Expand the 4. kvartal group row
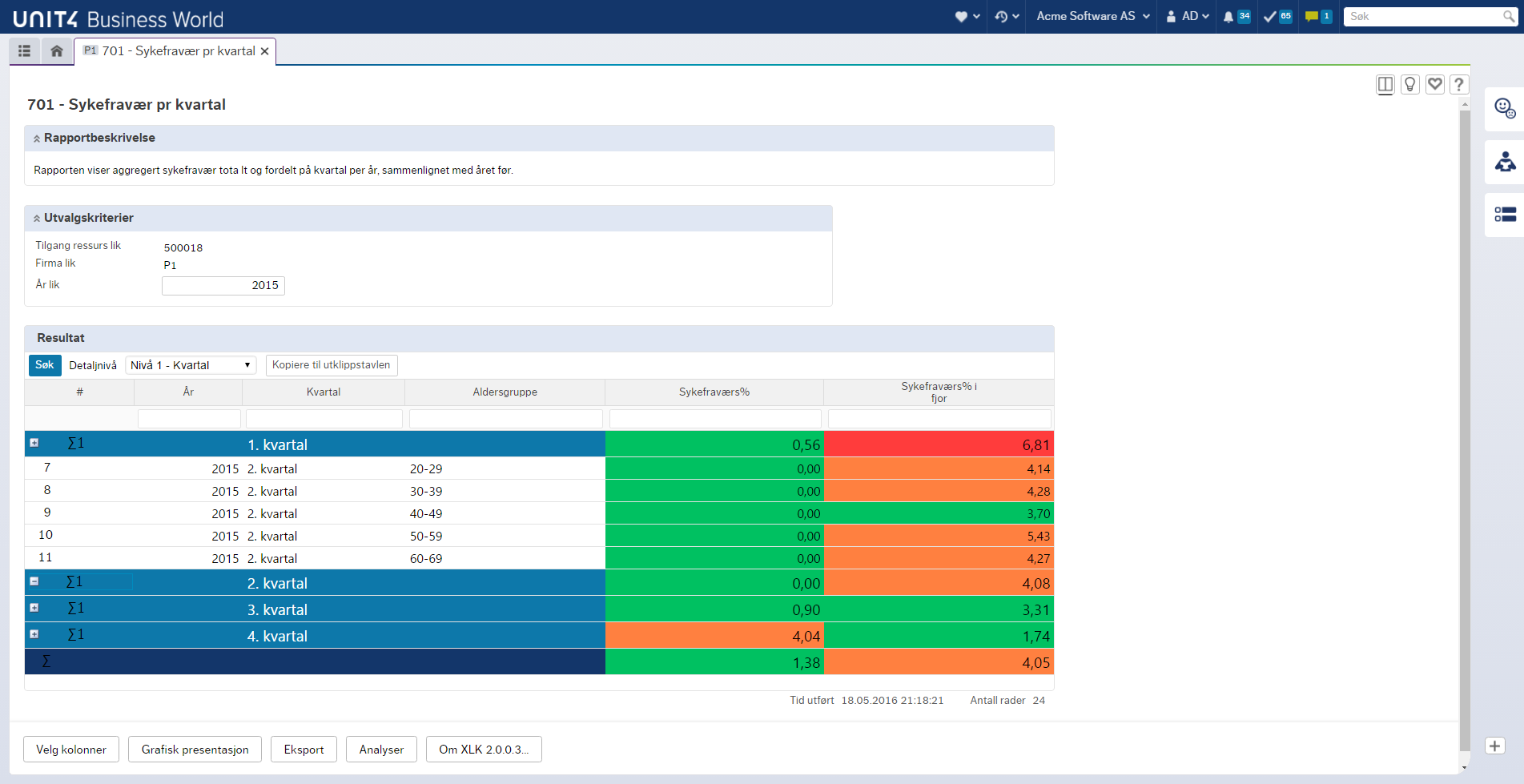The width and height of the screenshot is (1524, 784). [x=34, y=634]
